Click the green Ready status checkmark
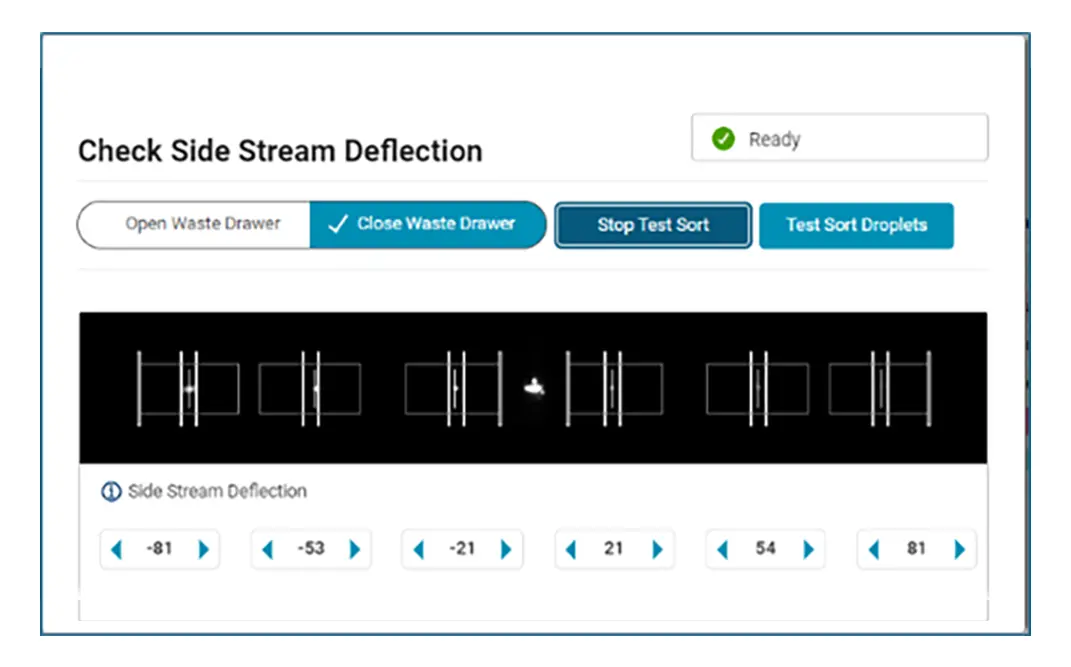Viewport: 1071px width, 667px height. coord(723,139)
